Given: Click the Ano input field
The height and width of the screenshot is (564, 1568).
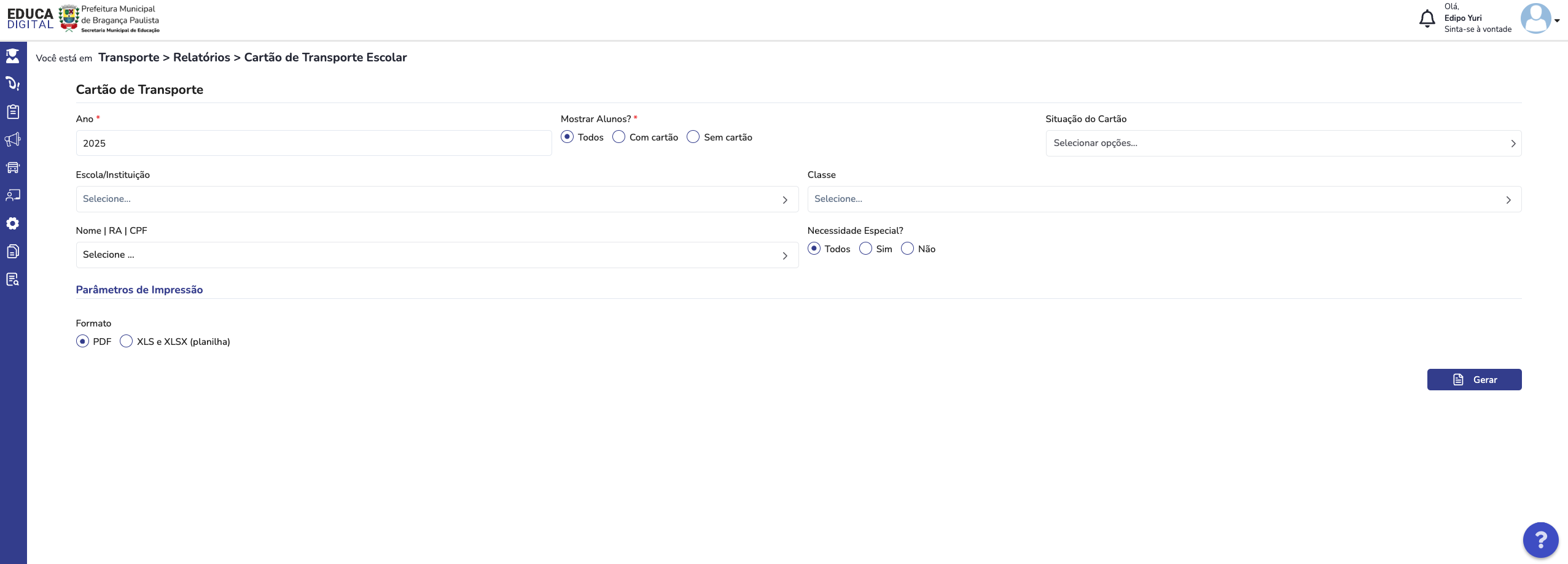Looking at the screenshot, I should [x=314, y=143].
